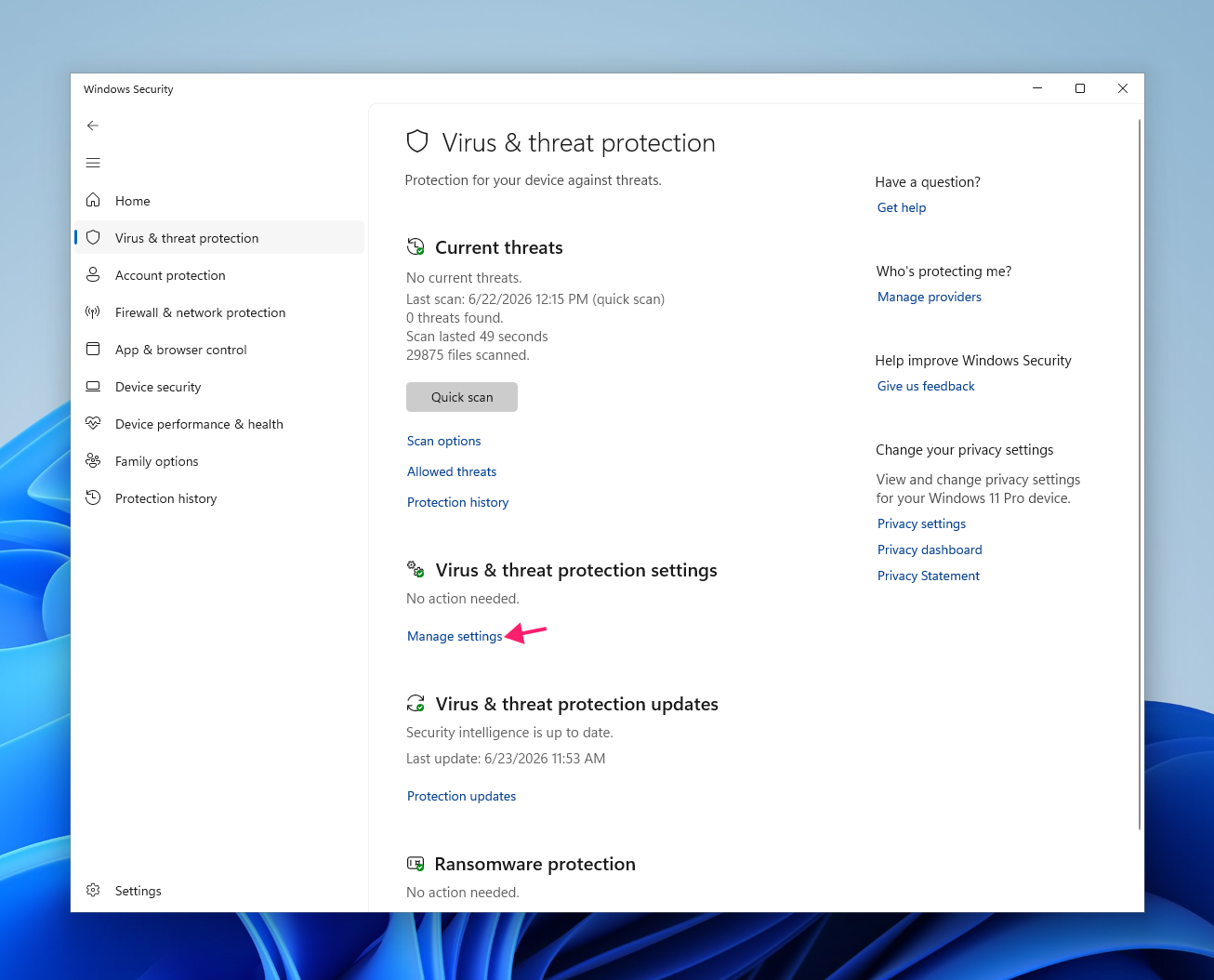Image resolution: width=1214 pixels, height=980 pixels.
Task: Open Scan options link
Action: pyautogui.click(x=444, y=441)
